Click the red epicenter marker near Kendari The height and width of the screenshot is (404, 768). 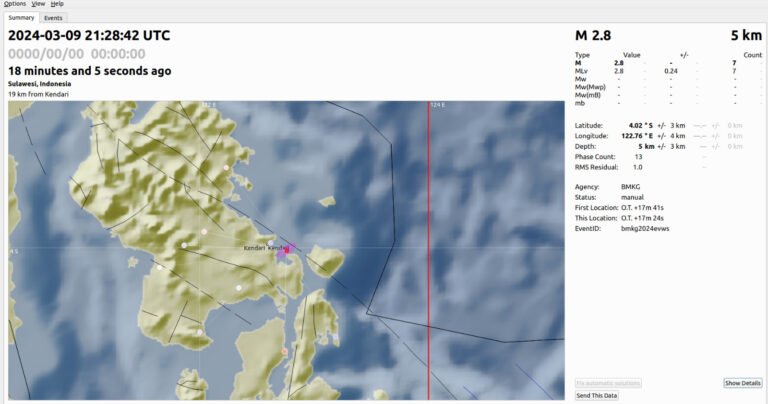287,250
